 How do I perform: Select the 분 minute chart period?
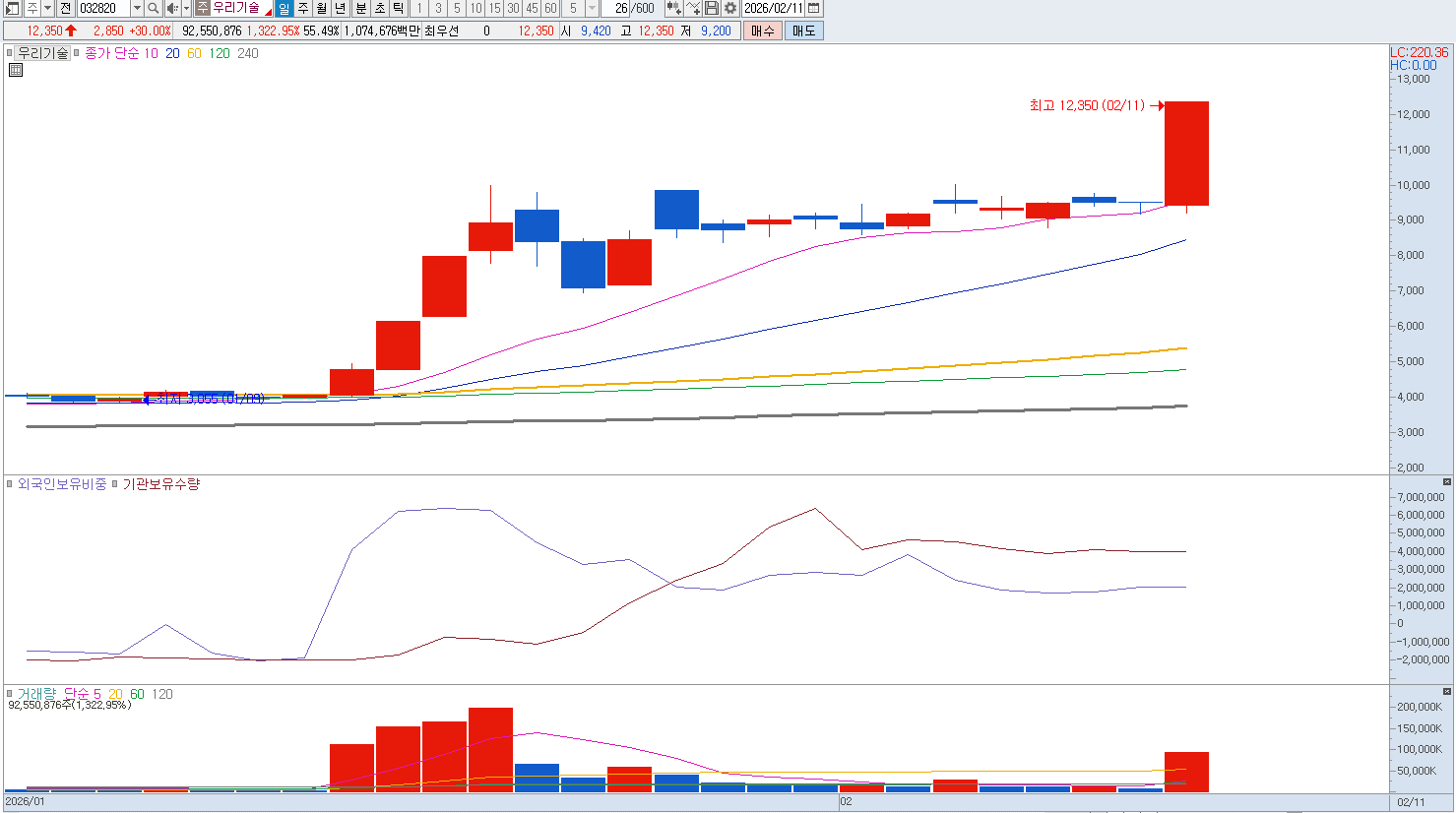coord(360,8)
